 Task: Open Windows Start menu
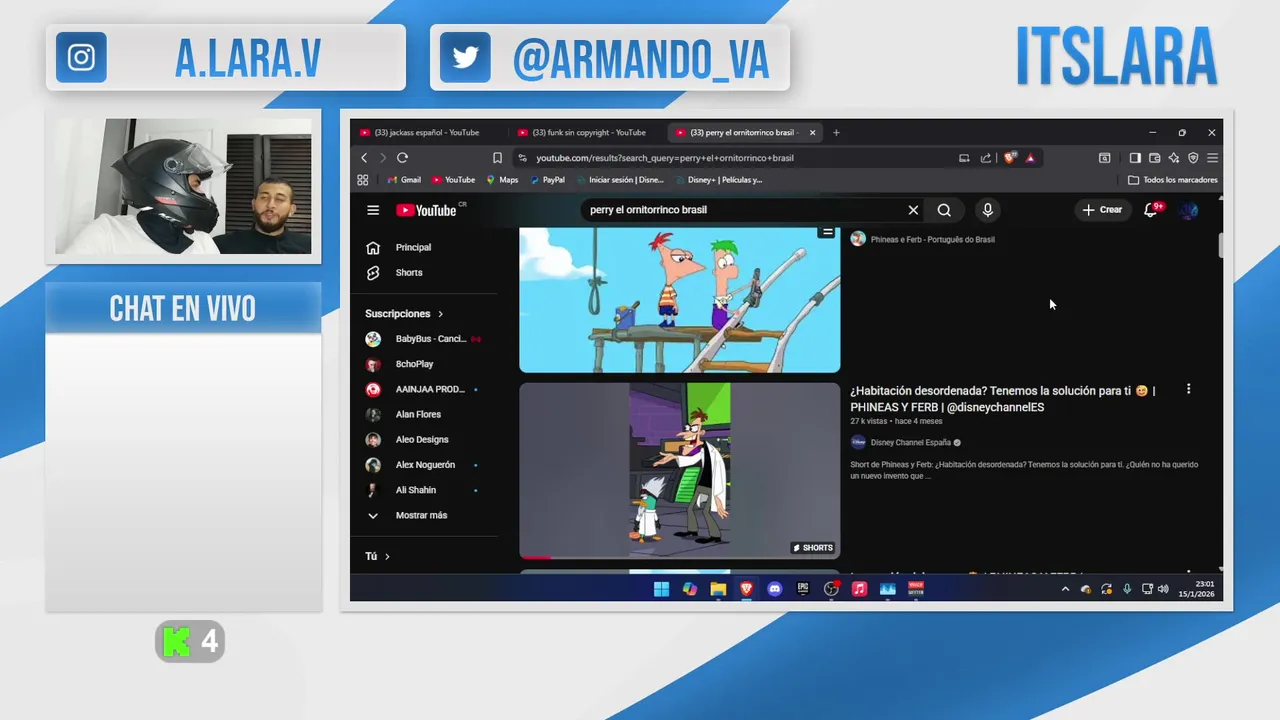click(x=661, y=589)
